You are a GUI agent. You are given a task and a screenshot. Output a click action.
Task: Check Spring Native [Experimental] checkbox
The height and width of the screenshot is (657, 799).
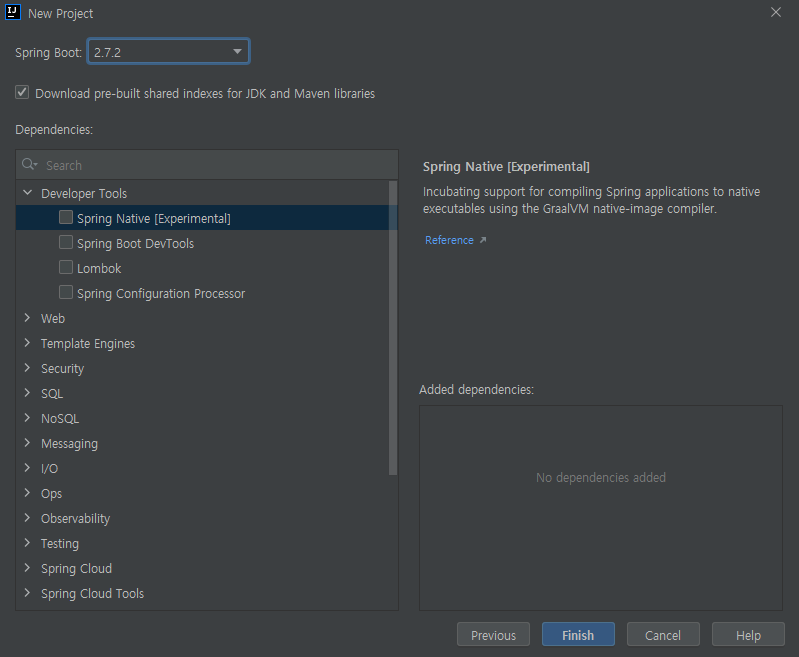(66, 218)
